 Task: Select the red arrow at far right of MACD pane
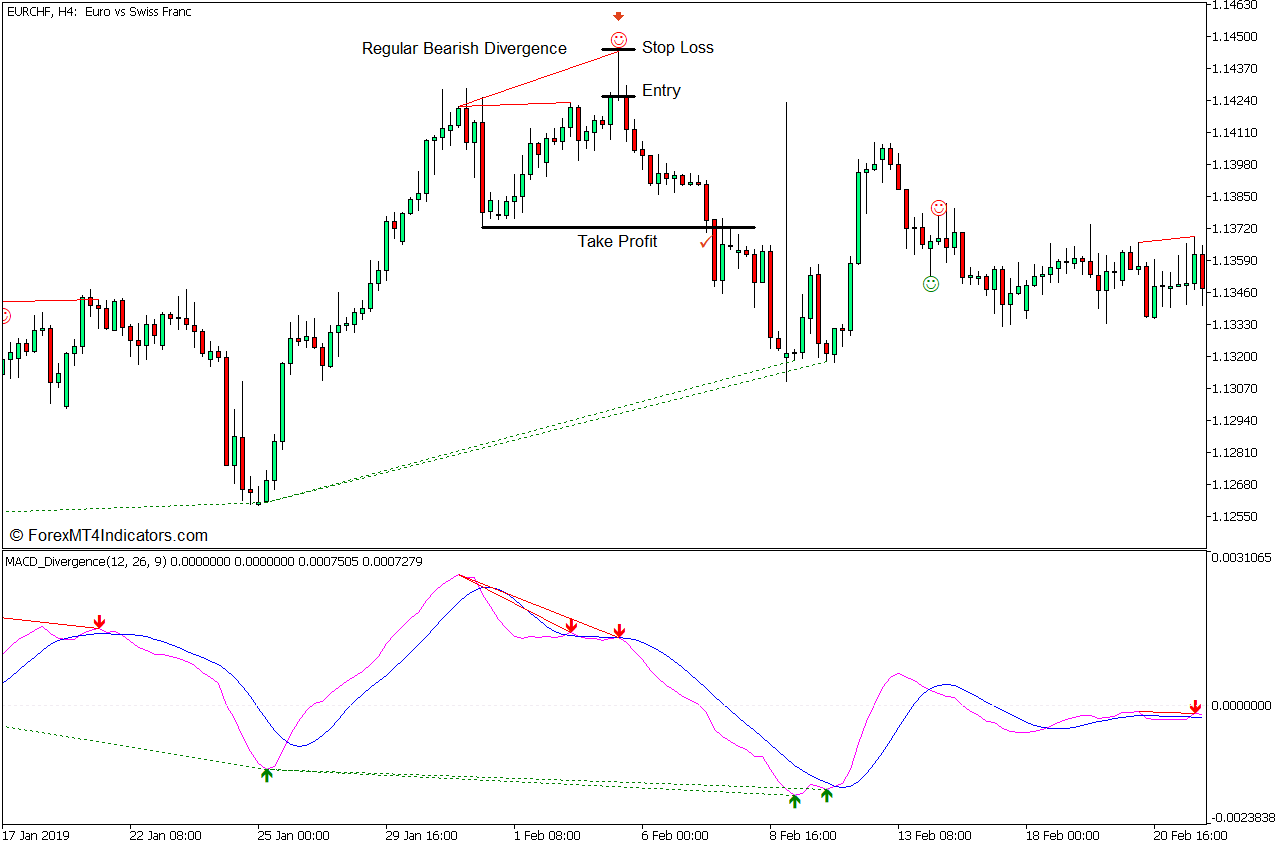pos(1196,706)
